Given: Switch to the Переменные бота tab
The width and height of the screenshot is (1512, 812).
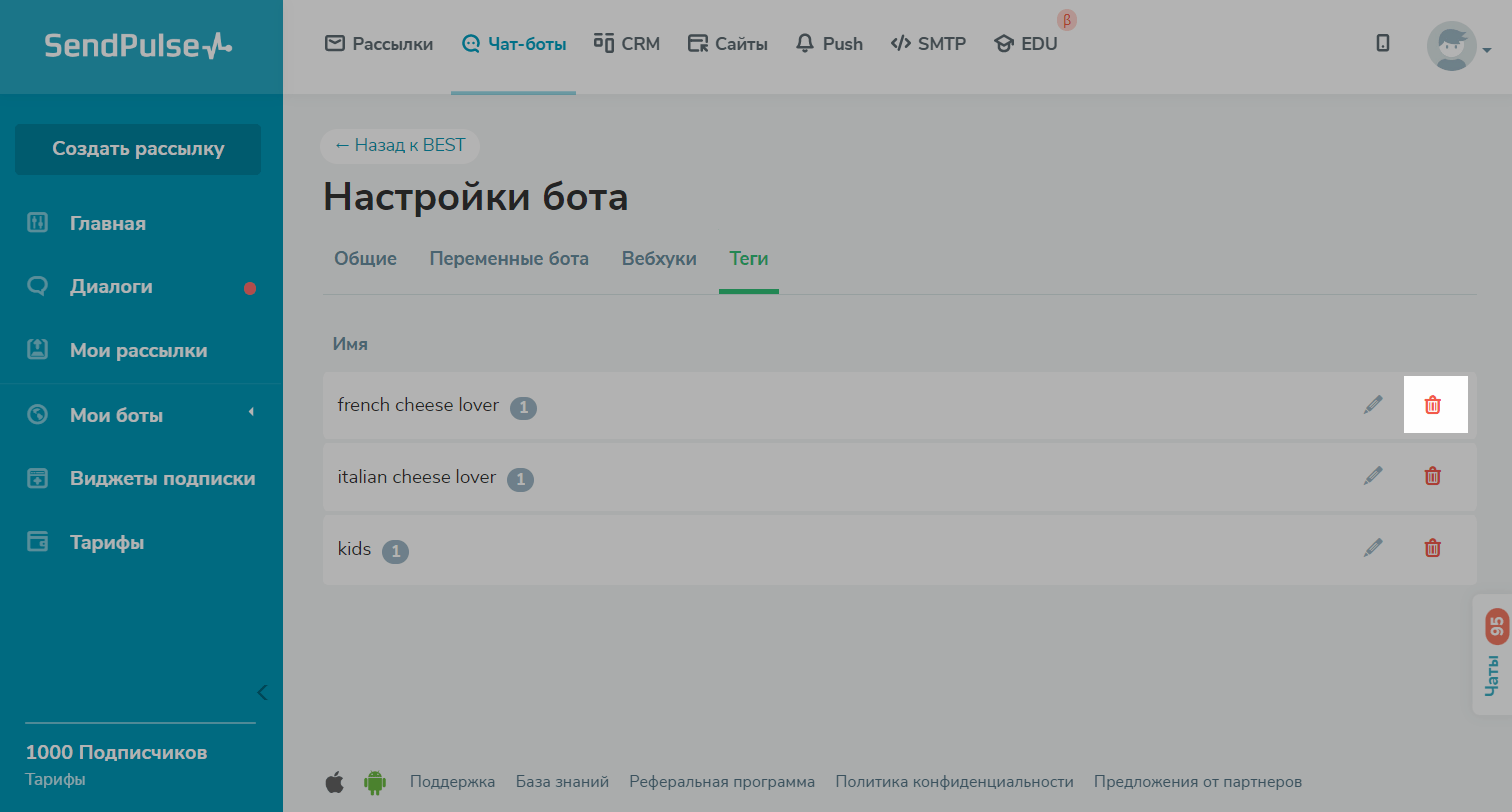Looking at the screenshot, I should 509,259.
